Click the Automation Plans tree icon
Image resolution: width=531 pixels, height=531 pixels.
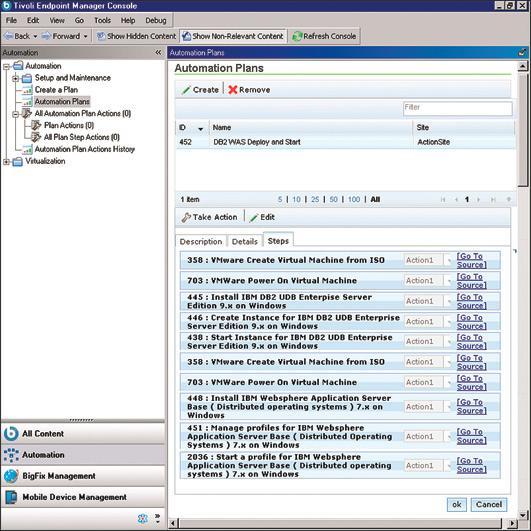(x=27, y=102)
